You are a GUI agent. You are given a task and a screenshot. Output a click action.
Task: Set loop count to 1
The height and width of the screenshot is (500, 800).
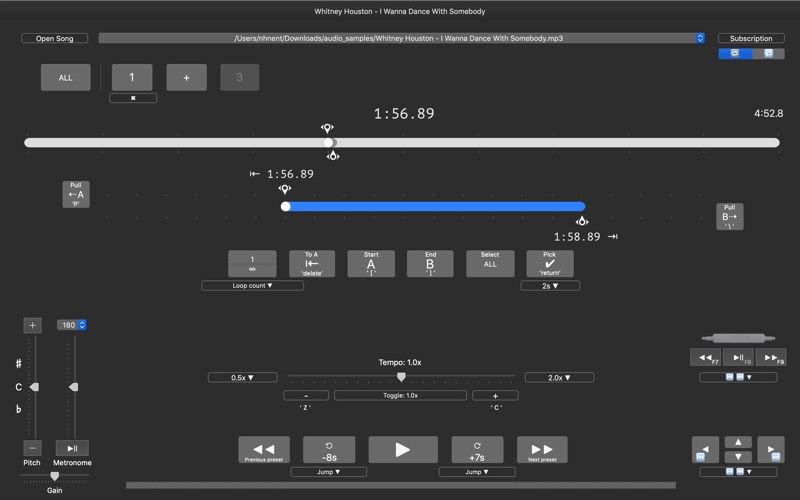tap(252, 258)
